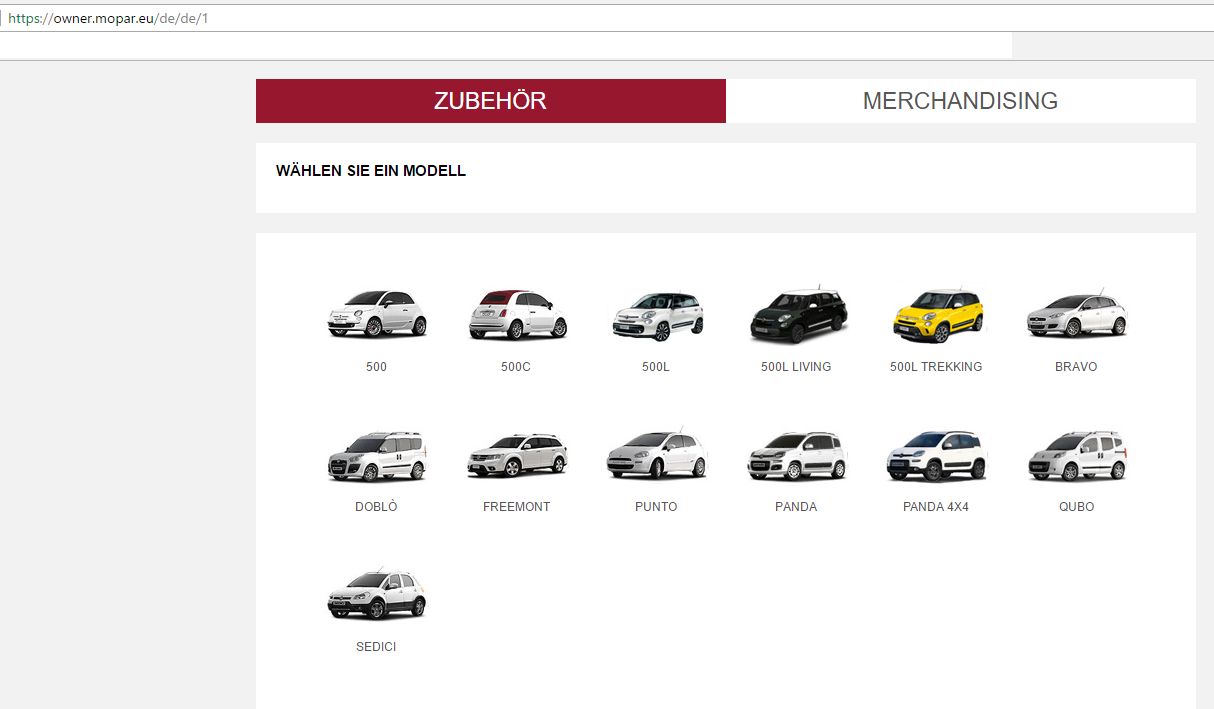Select the Fiat 500 car image
This screenshot has height=709, width=1214.
point(377,313)
